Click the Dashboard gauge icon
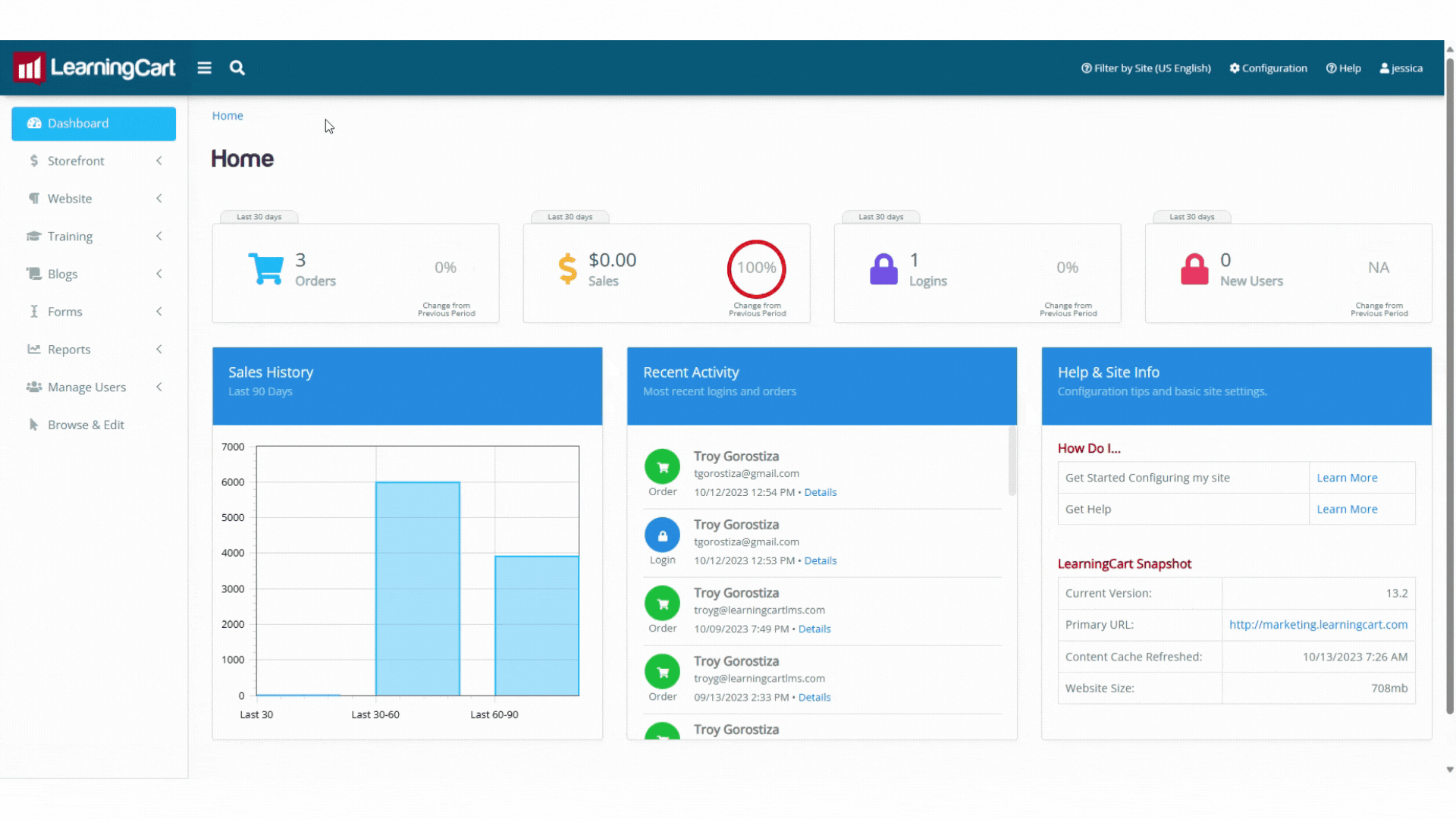 pos(34,123)
